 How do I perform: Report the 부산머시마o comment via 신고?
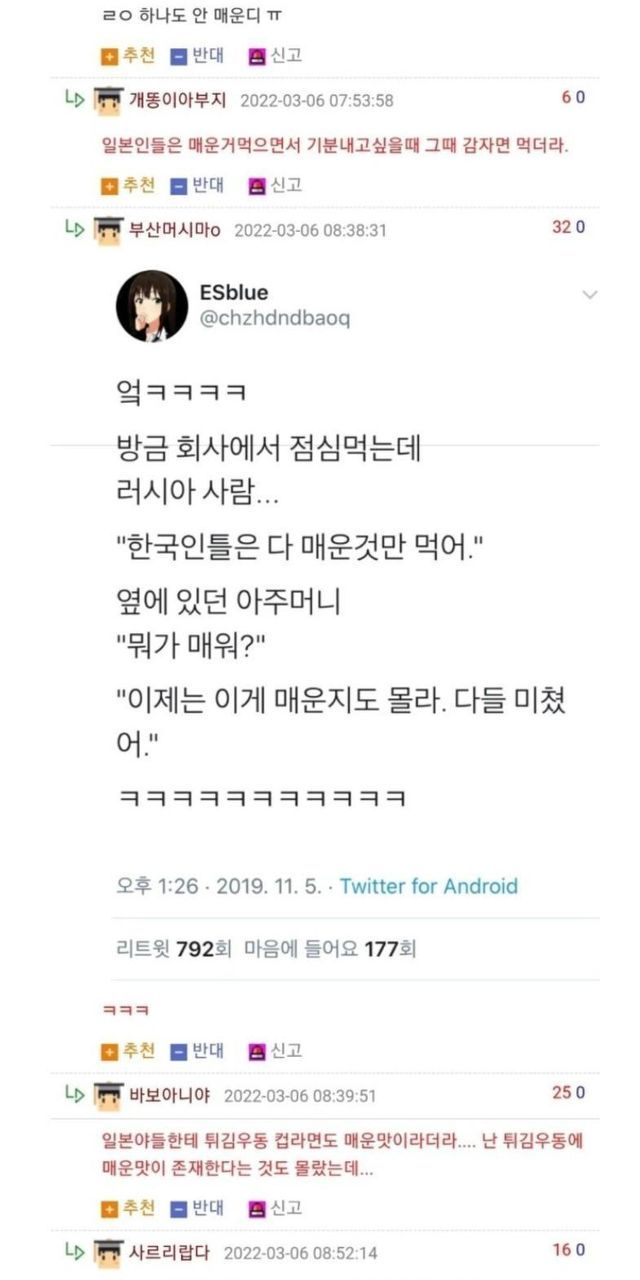pyautogui.click(x=275, y=1051)
